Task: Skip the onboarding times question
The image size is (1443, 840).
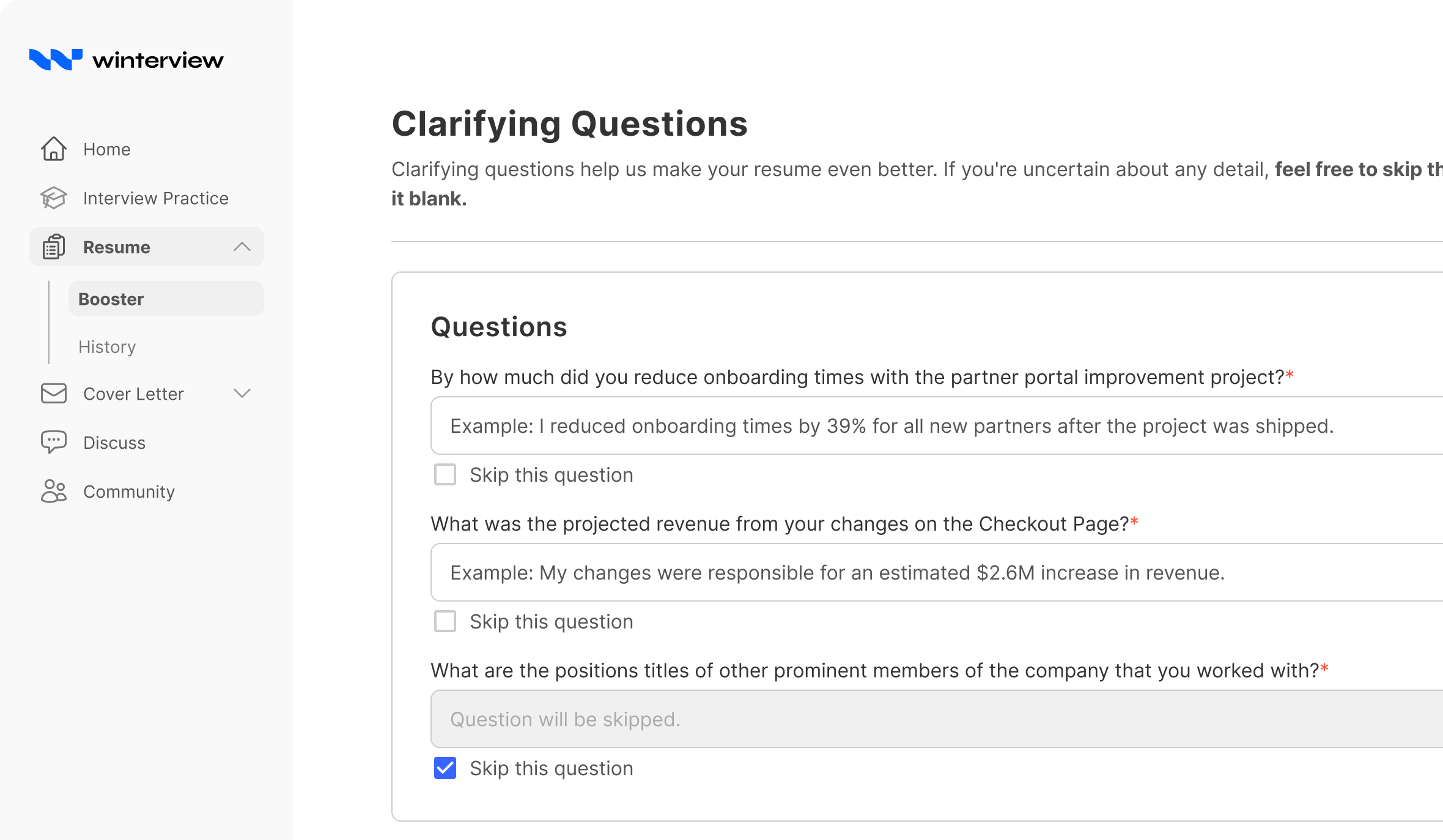Action: (x=445, y=475)
